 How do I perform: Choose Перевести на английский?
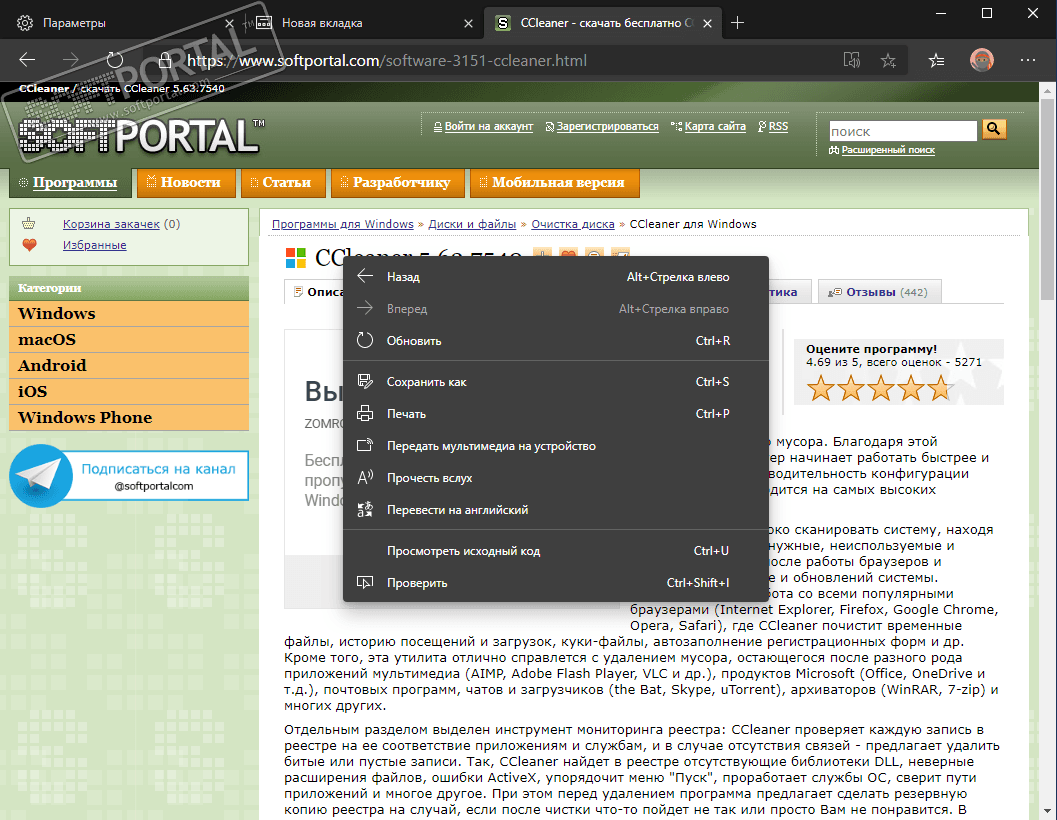pyautogui.click(x=556, y=510)
